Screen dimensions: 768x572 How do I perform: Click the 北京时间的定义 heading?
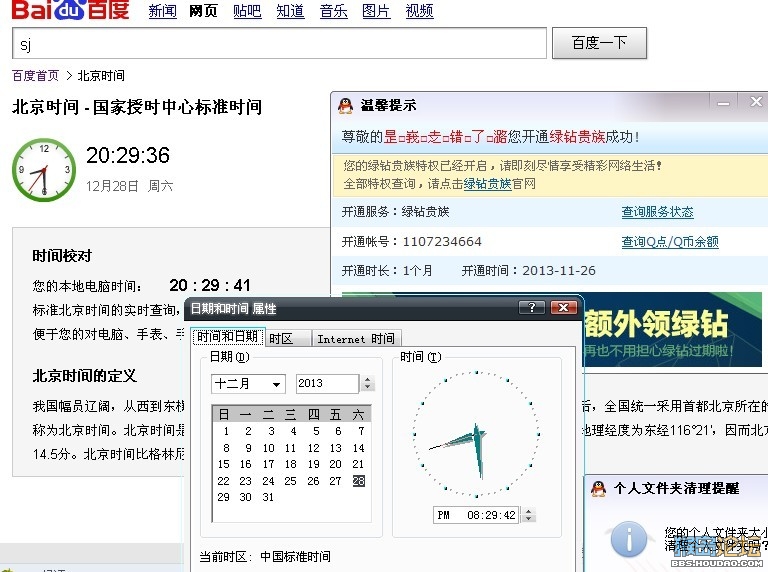coord(85,376)
